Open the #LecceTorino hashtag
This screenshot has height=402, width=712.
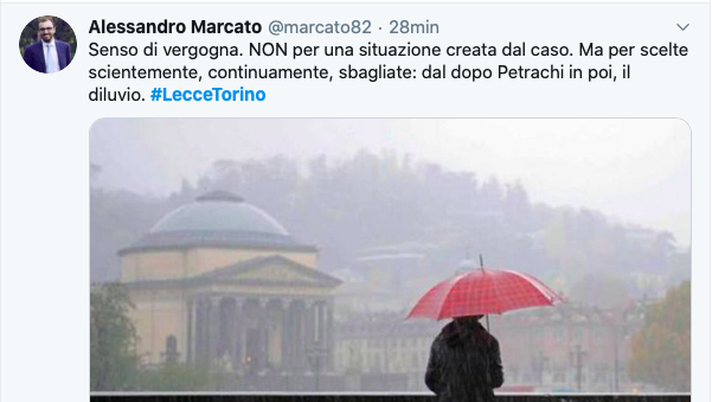(x=208, y=94)
